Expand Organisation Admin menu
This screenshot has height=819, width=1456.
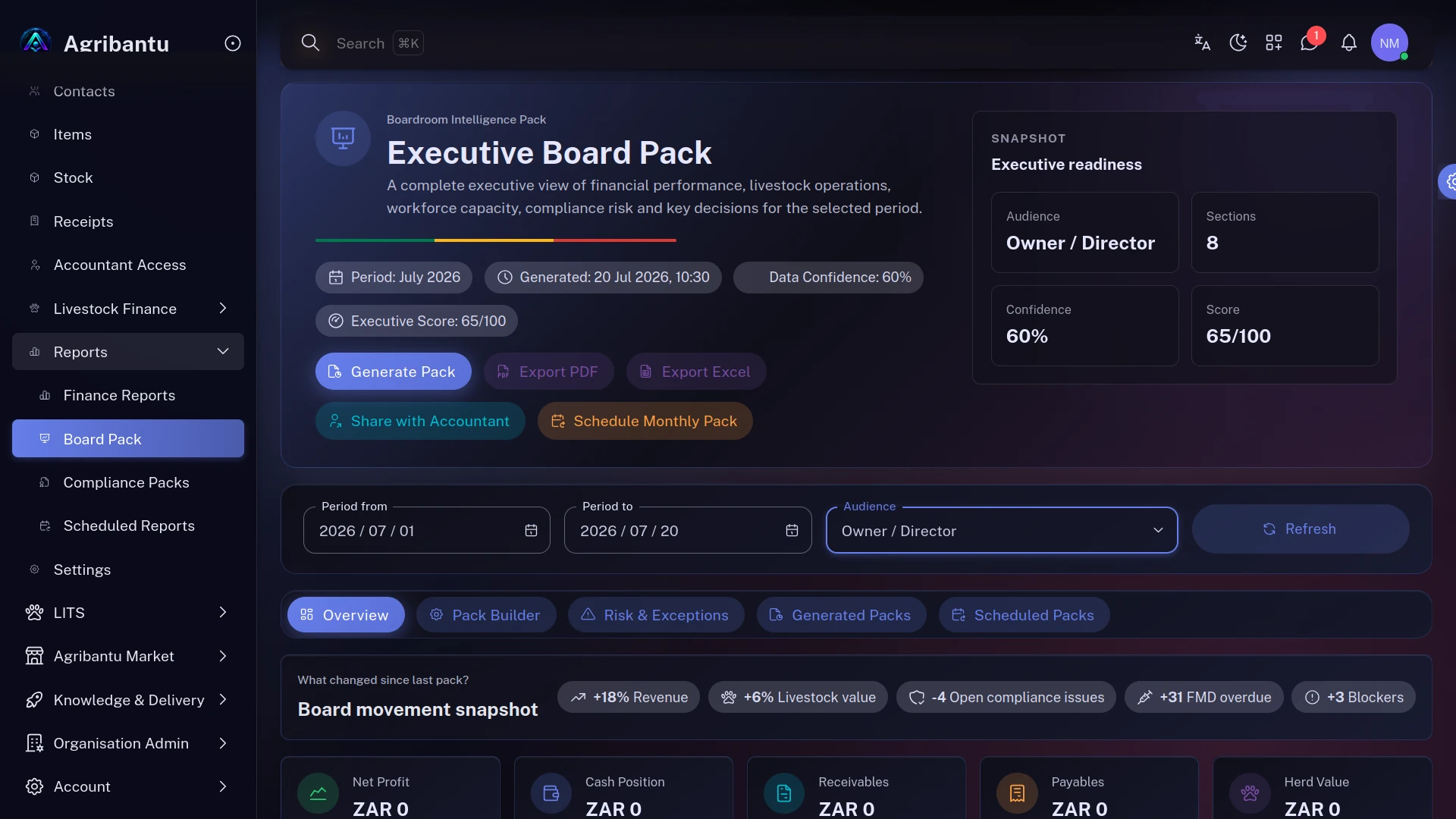point(128,743)
